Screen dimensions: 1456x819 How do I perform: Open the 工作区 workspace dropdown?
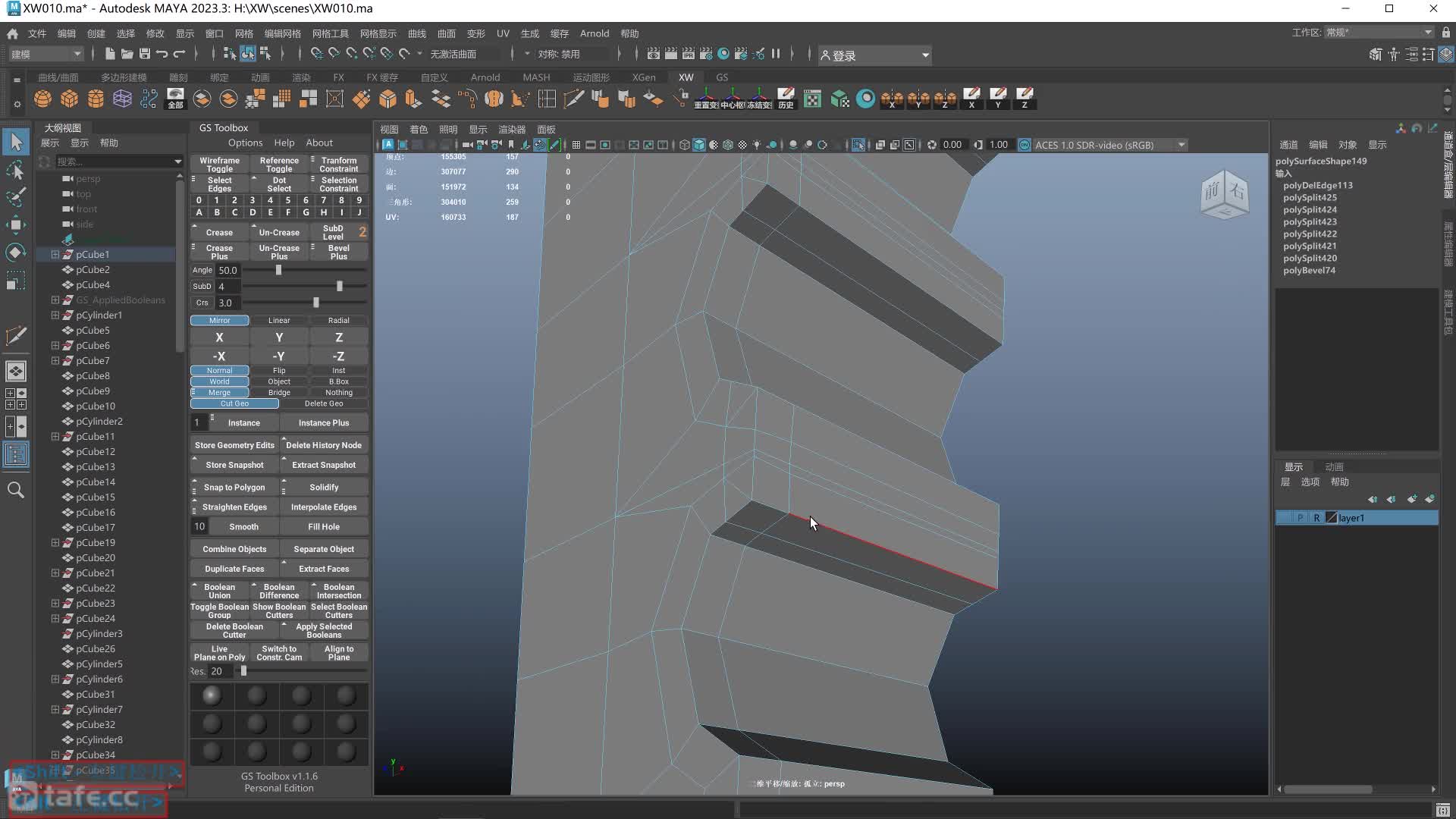coord(1379,33)
